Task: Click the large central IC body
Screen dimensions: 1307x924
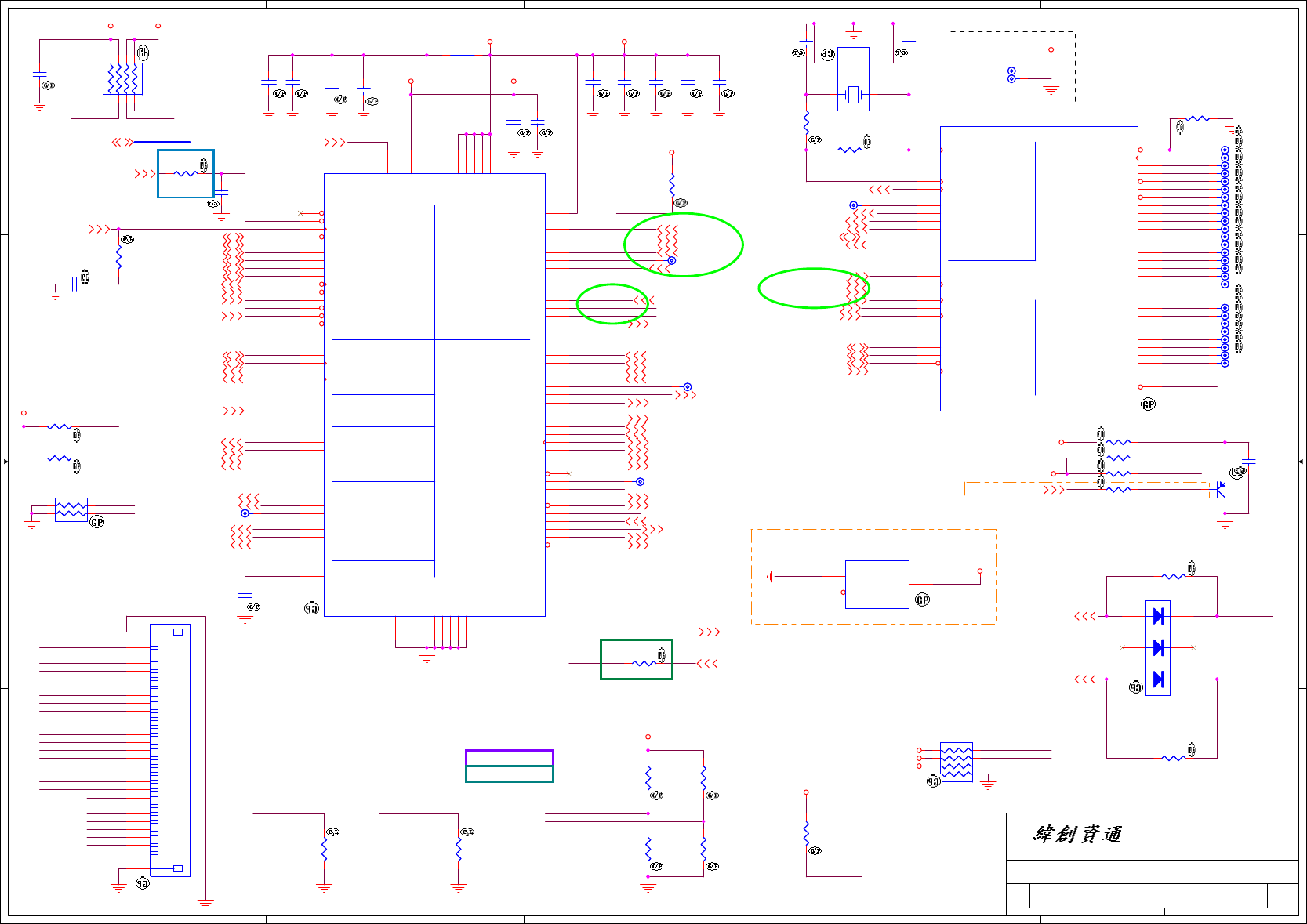Action: (434, 395)
